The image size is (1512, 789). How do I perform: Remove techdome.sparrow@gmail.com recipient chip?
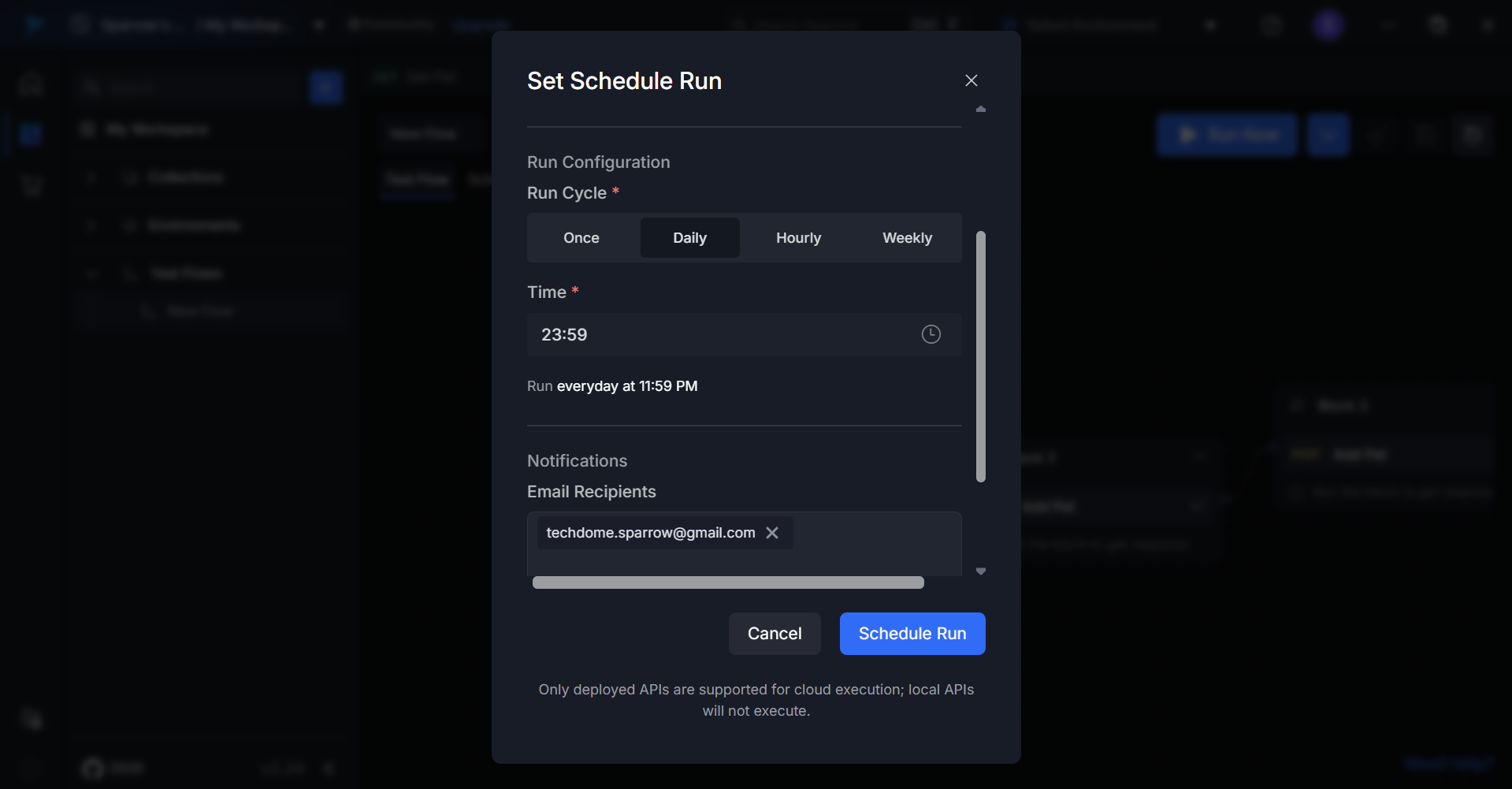pyautogui.click(x=772, y=533)
